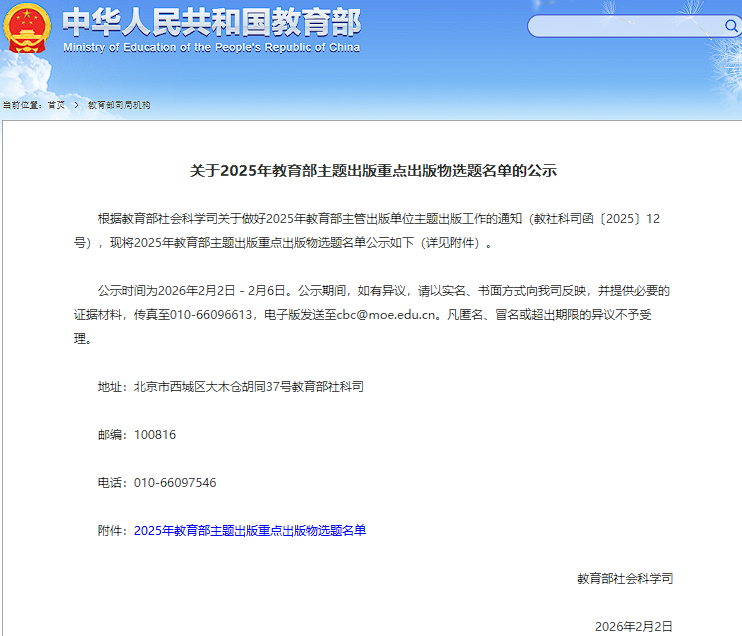Click the announcement title heading
Viewport: 742px width, 636px height.
373,171
